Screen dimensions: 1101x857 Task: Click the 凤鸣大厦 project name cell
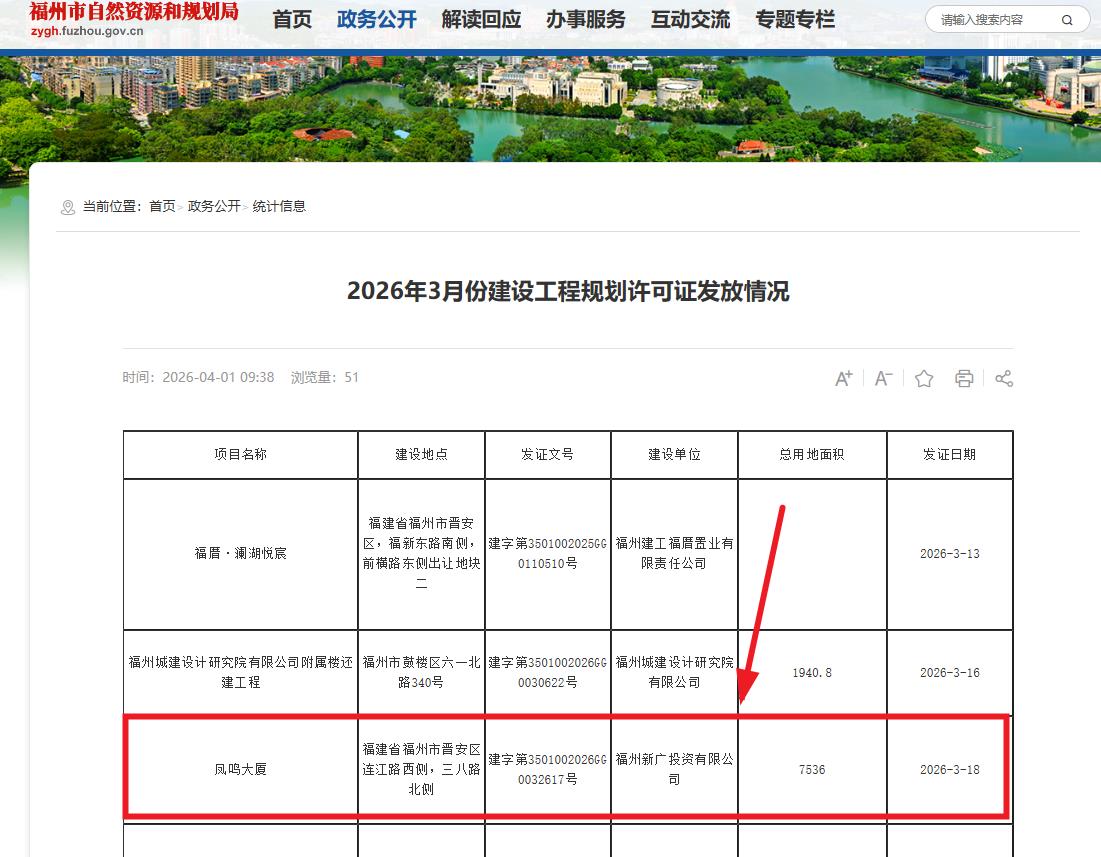tap(240, 770)
